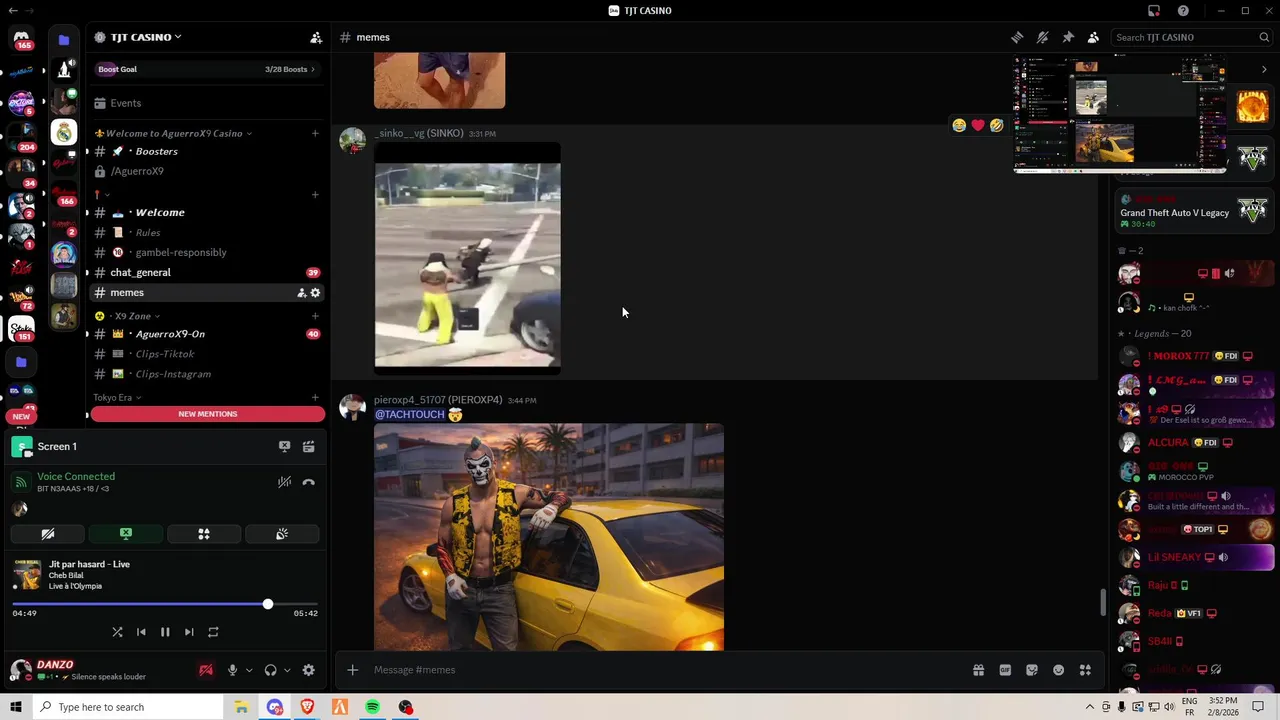Start an activity in voice panel

tap(204, 534)
